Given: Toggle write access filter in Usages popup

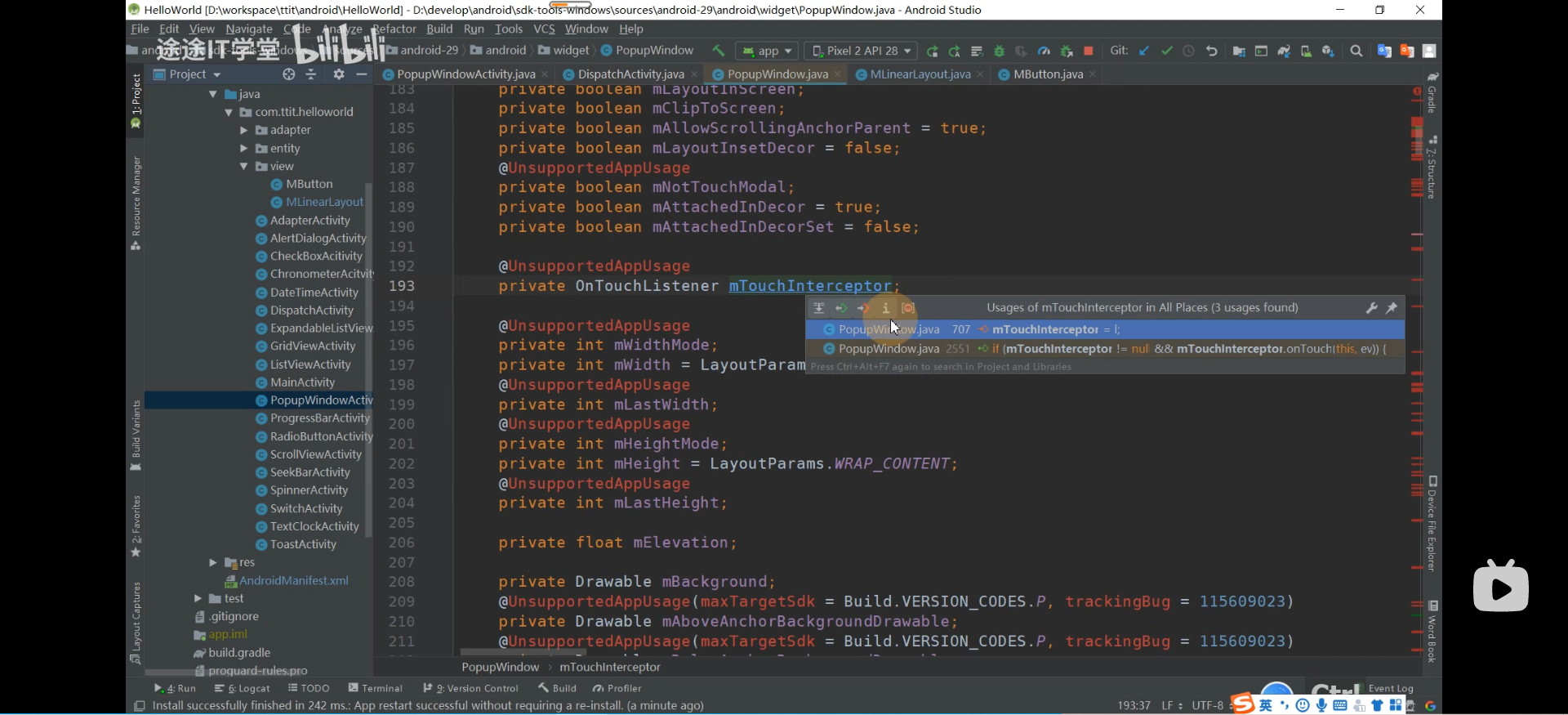Looking at the screenshot, I should click(862, 308).
